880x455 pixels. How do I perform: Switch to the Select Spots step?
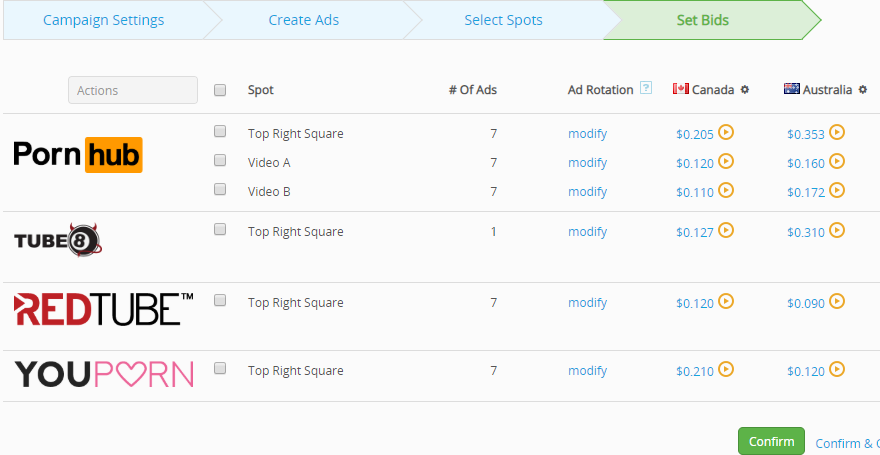pyautogui.click(x=503, y=20)
